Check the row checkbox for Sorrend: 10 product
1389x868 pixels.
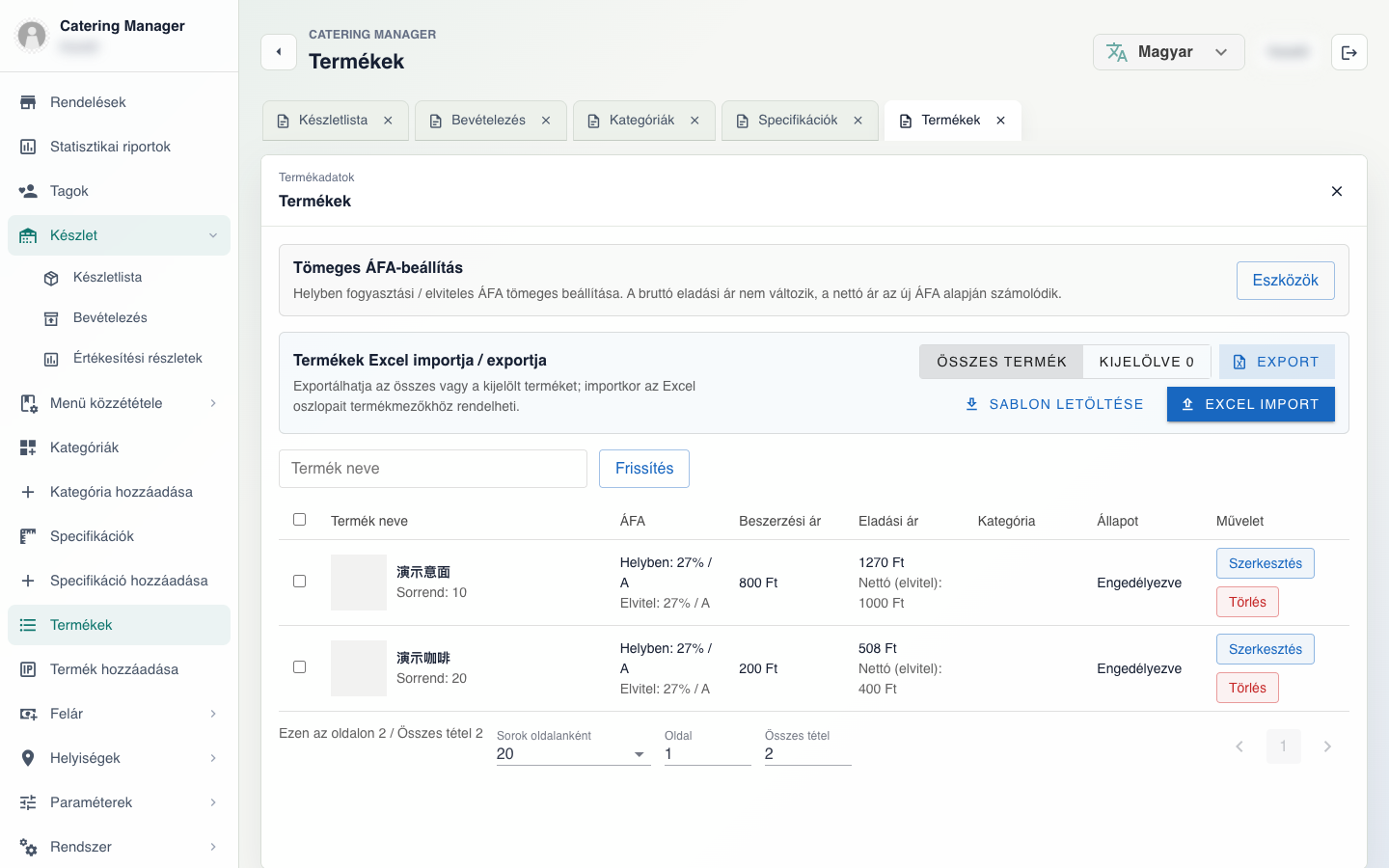point(299,582)
